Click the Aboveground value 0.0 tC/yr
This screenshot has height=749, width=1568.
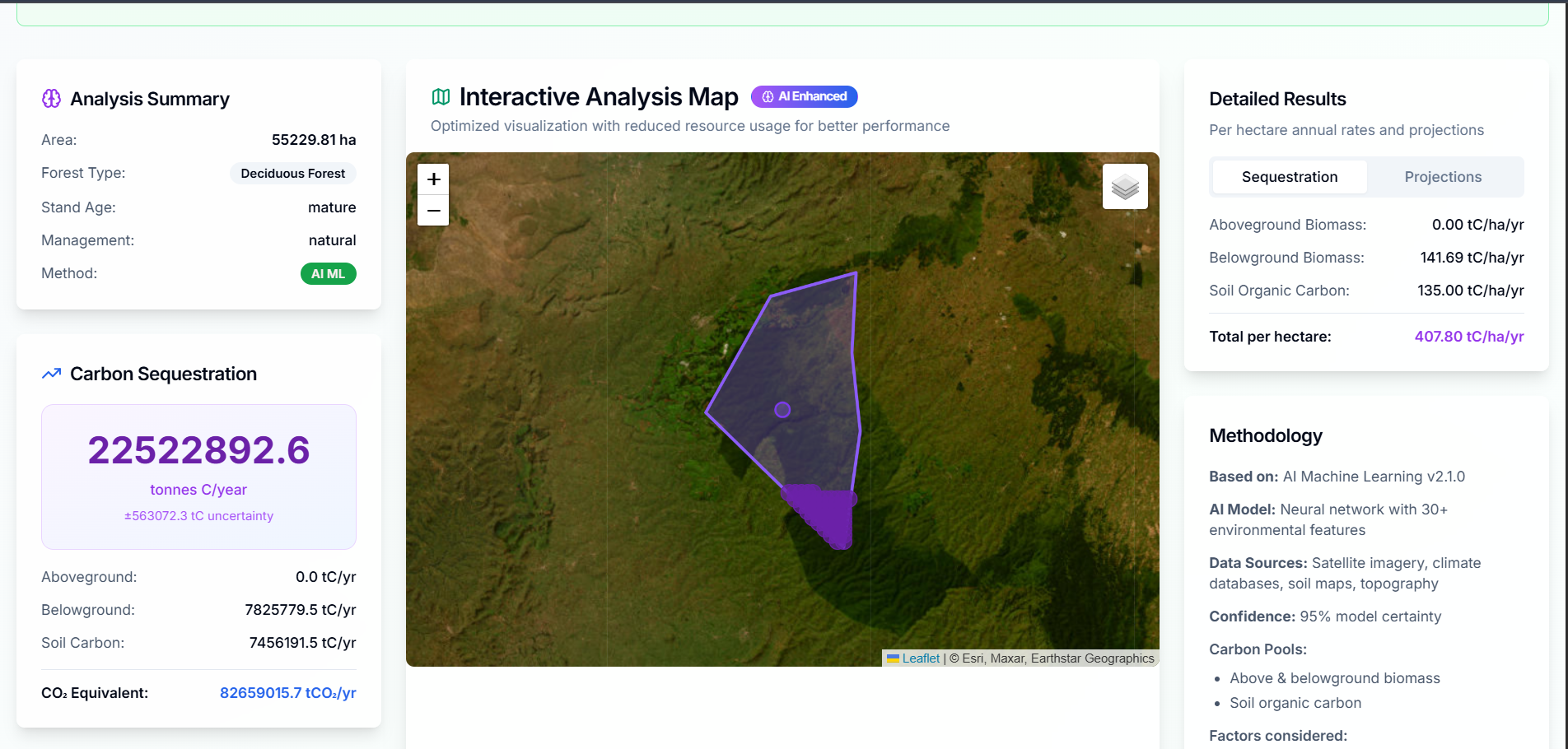pos(326,577)
